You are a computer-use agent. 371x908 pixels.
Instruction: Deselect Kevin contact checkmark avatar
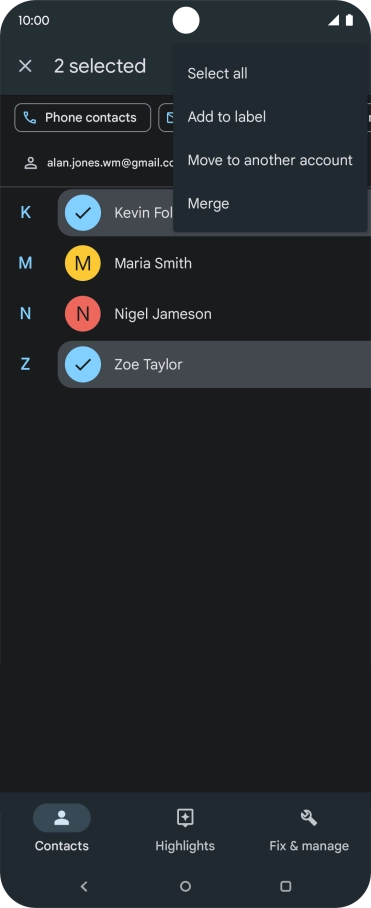coord(83,213)
